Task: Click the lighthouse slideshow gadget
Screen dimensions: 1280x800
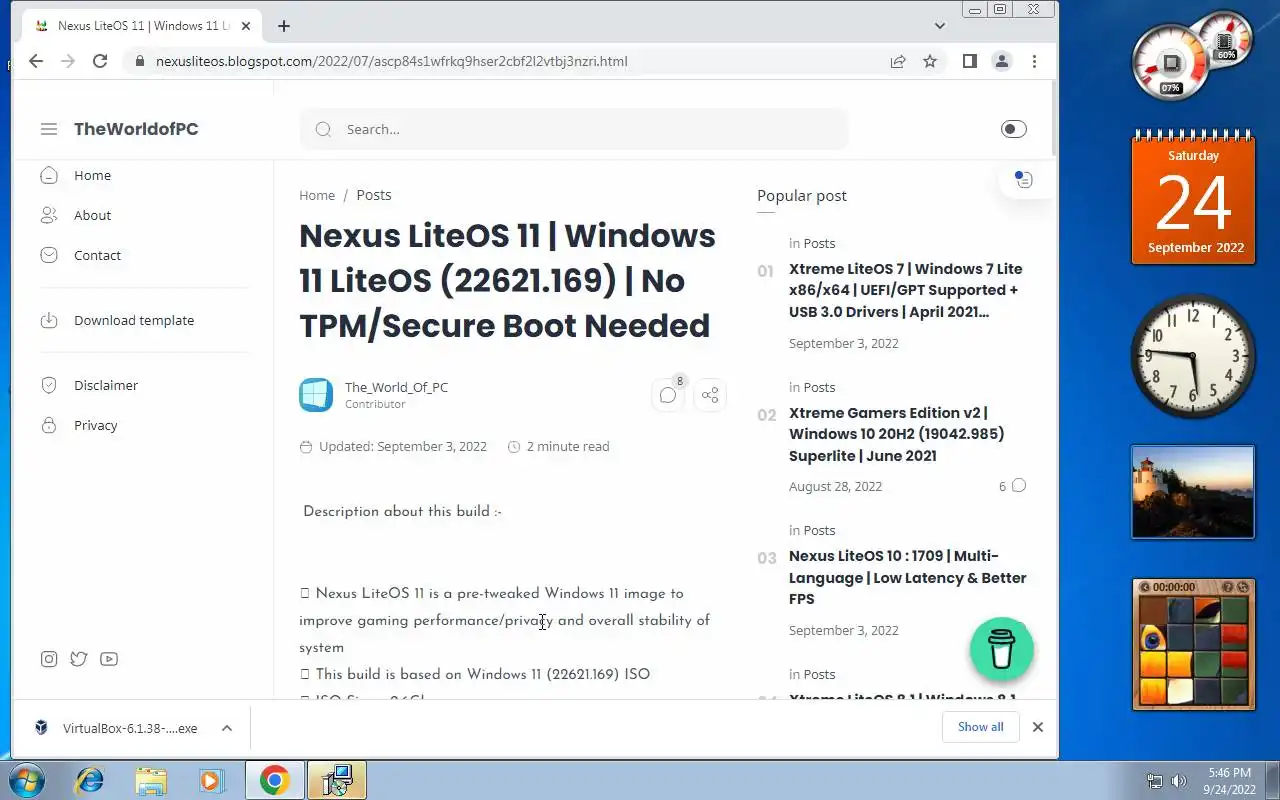Action: coord(1193,492)
